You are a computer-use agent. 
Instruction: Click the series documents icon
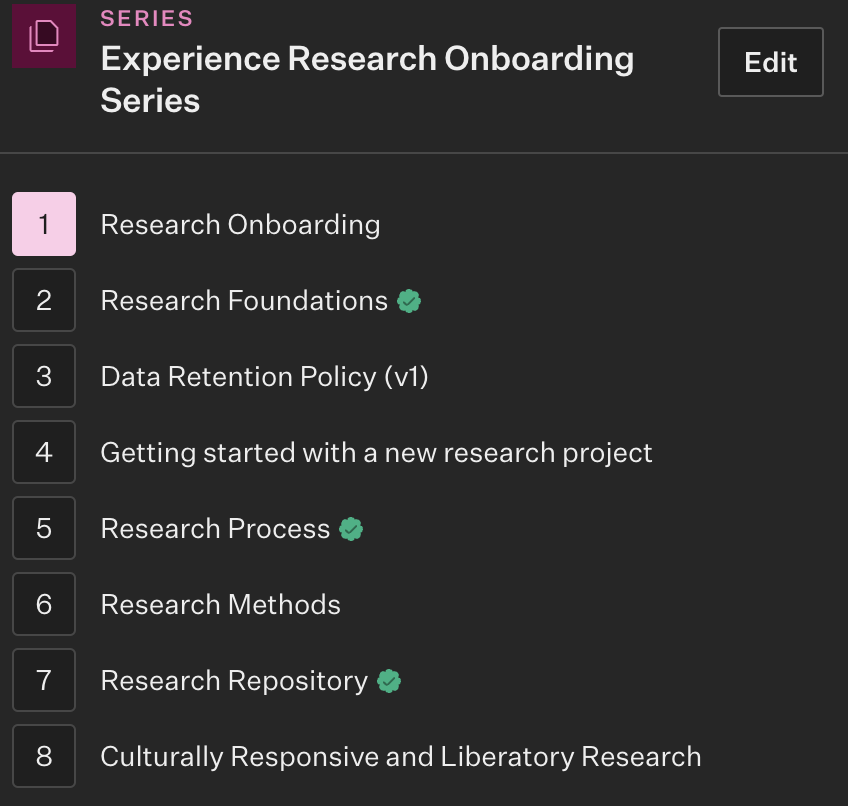click(x=44, y=37)
